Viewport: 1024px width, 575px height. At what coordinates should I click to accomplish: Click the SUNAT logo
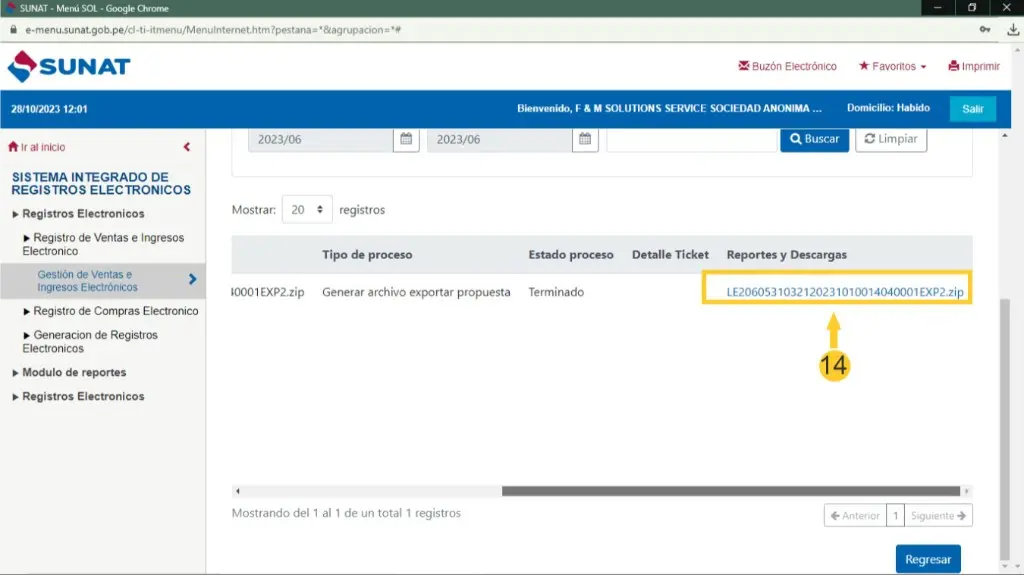(69, 67)
